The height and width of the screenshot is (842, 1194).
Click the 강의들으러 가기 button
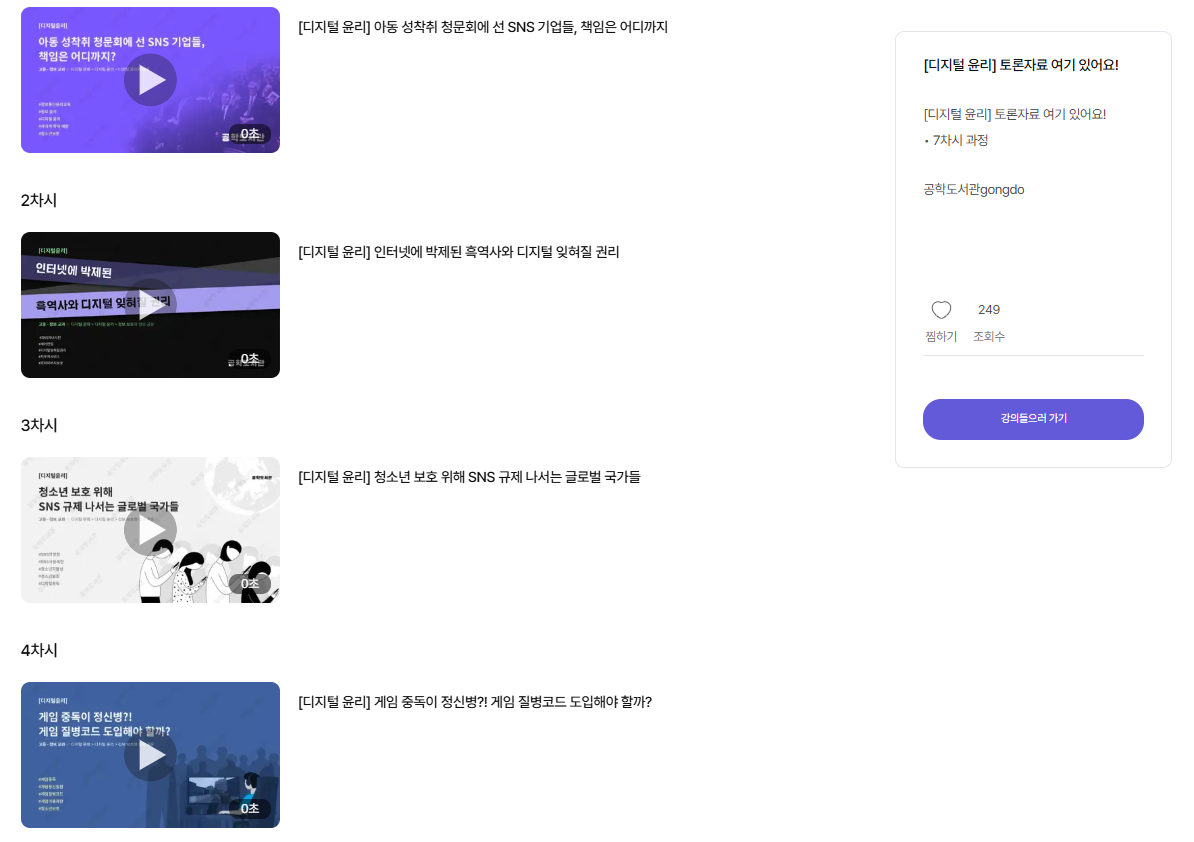(1033, 419)
